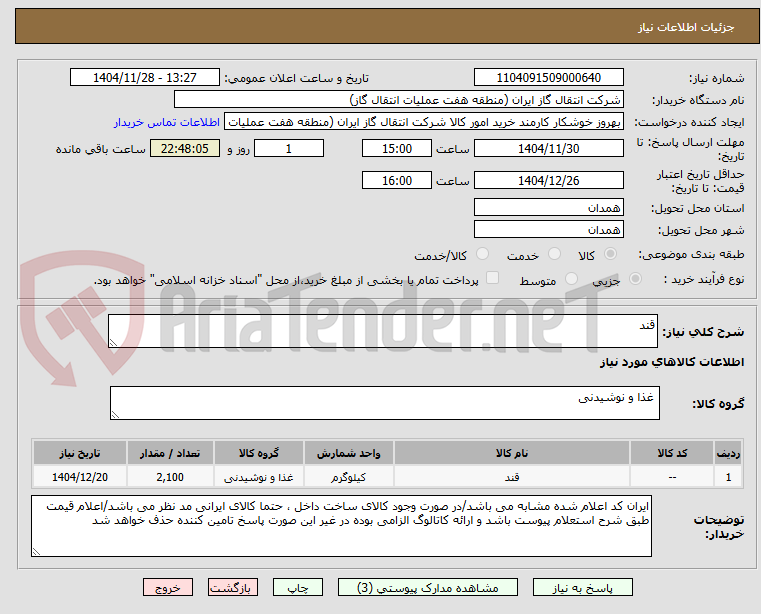The image size is (761, 614).
Task: Select the متوسط purchase type radio
Action: tap(571, 279)
